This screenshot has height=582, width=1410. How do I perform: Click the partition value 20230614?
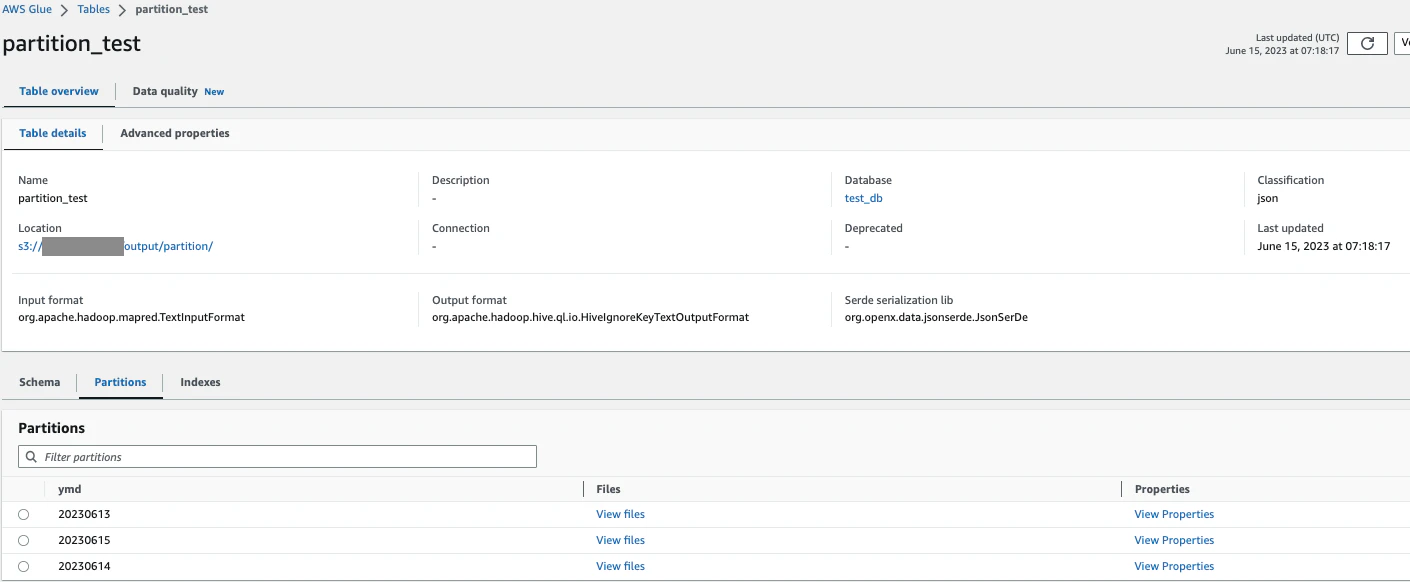[84, 566]
